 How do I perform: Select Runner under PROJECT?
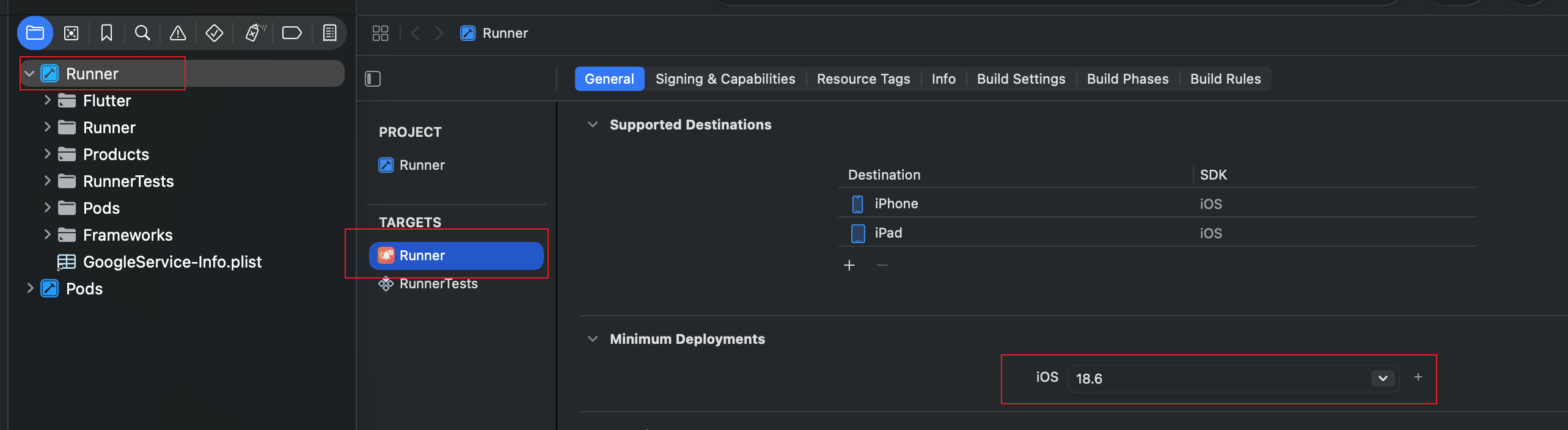click(x=456, y=165)
